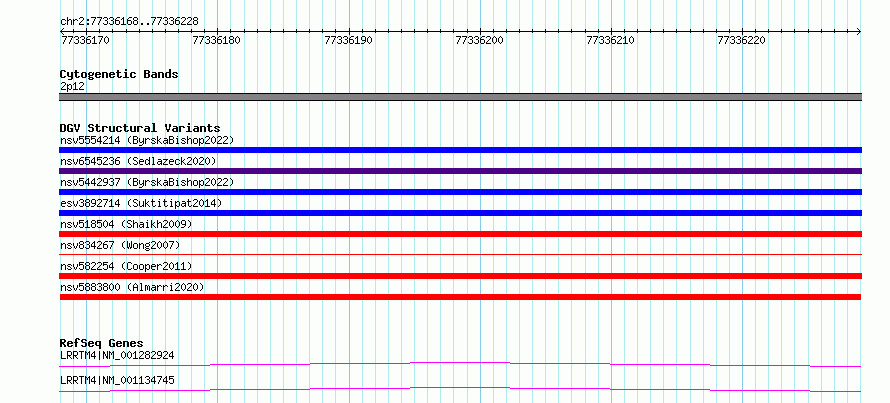Screen dimensions: 890x403
Task: Click the nsv5554214 (ByrskaBishop2022) variant label
Action: pyautogui.click(x=147, y=140)
